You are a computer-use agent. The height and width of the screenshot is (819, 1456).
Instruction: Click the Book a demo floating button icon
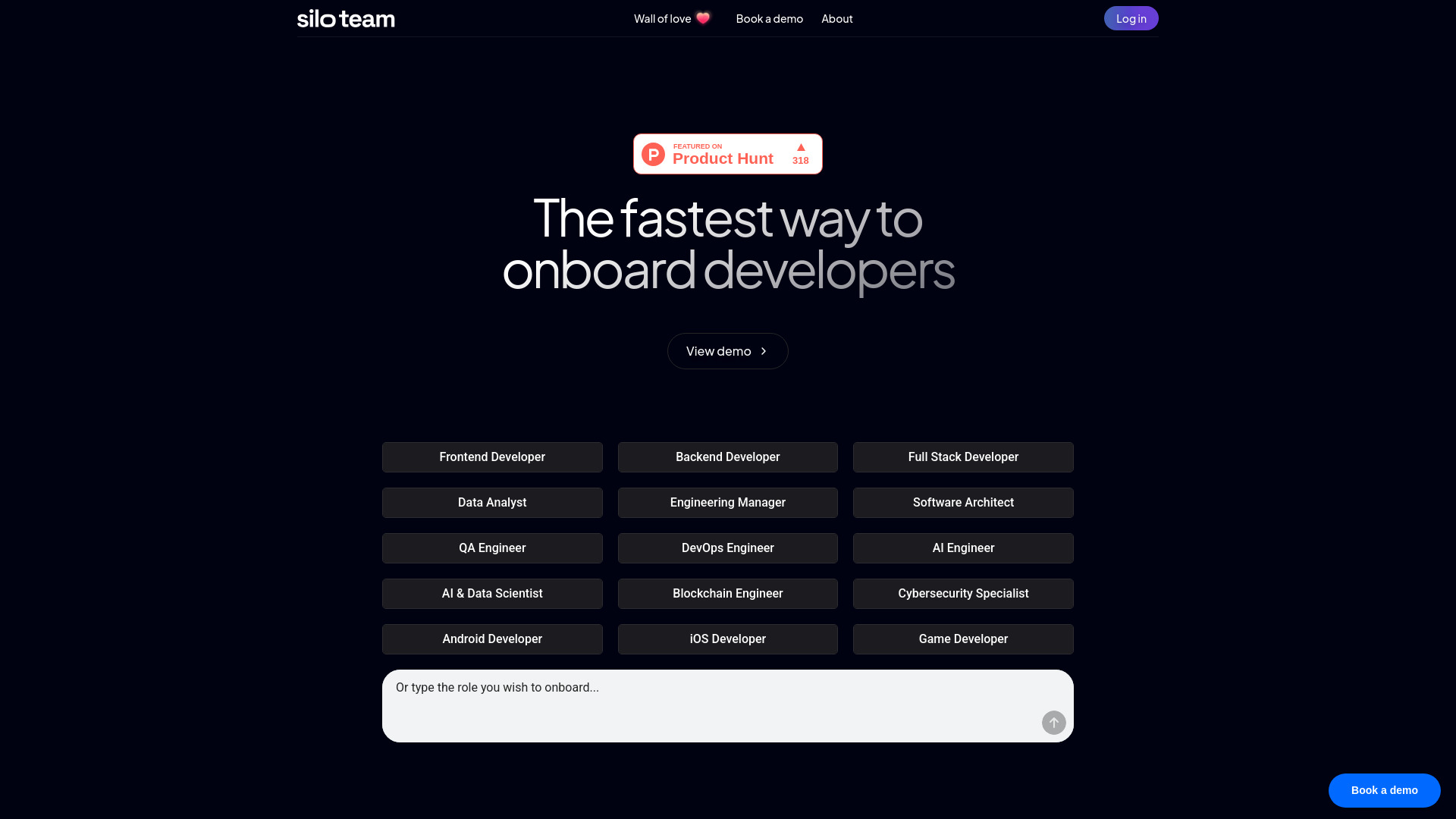click(1384, 790)
